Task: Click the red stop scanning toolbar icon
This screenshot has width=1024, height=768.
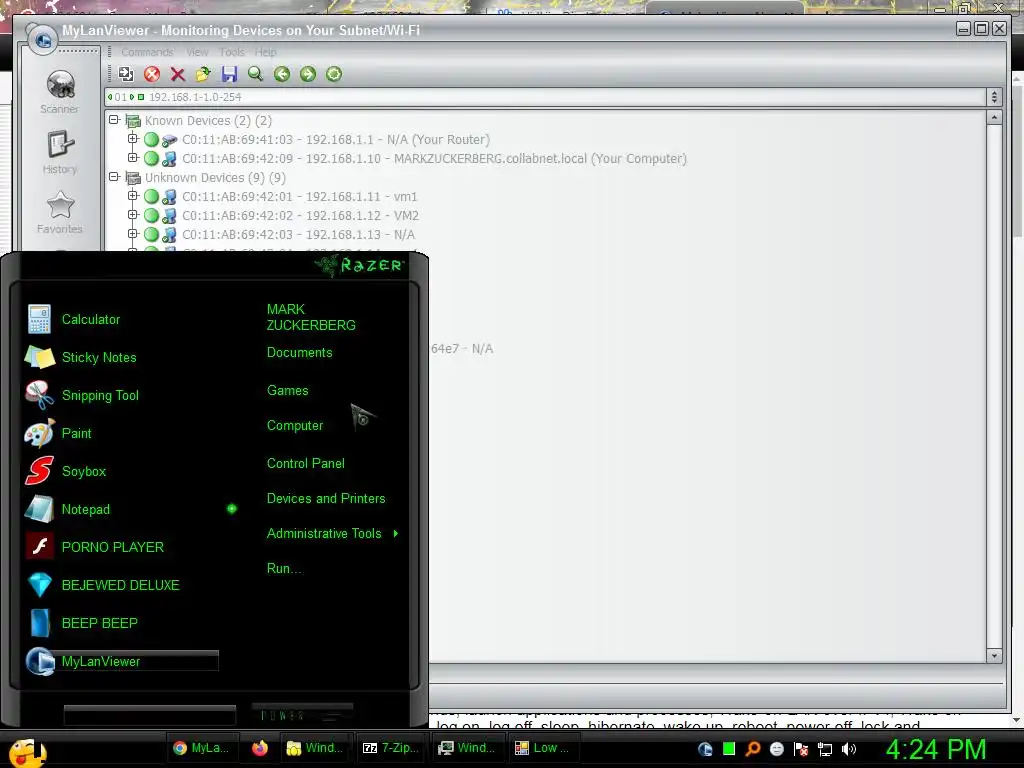Action: click(152, 74)
